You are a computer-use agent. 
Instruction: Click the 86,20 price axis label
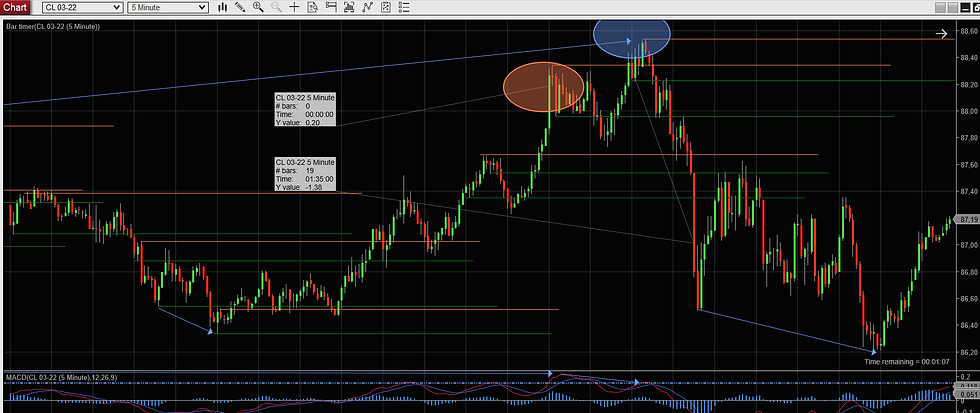click(x=968, y=352)
